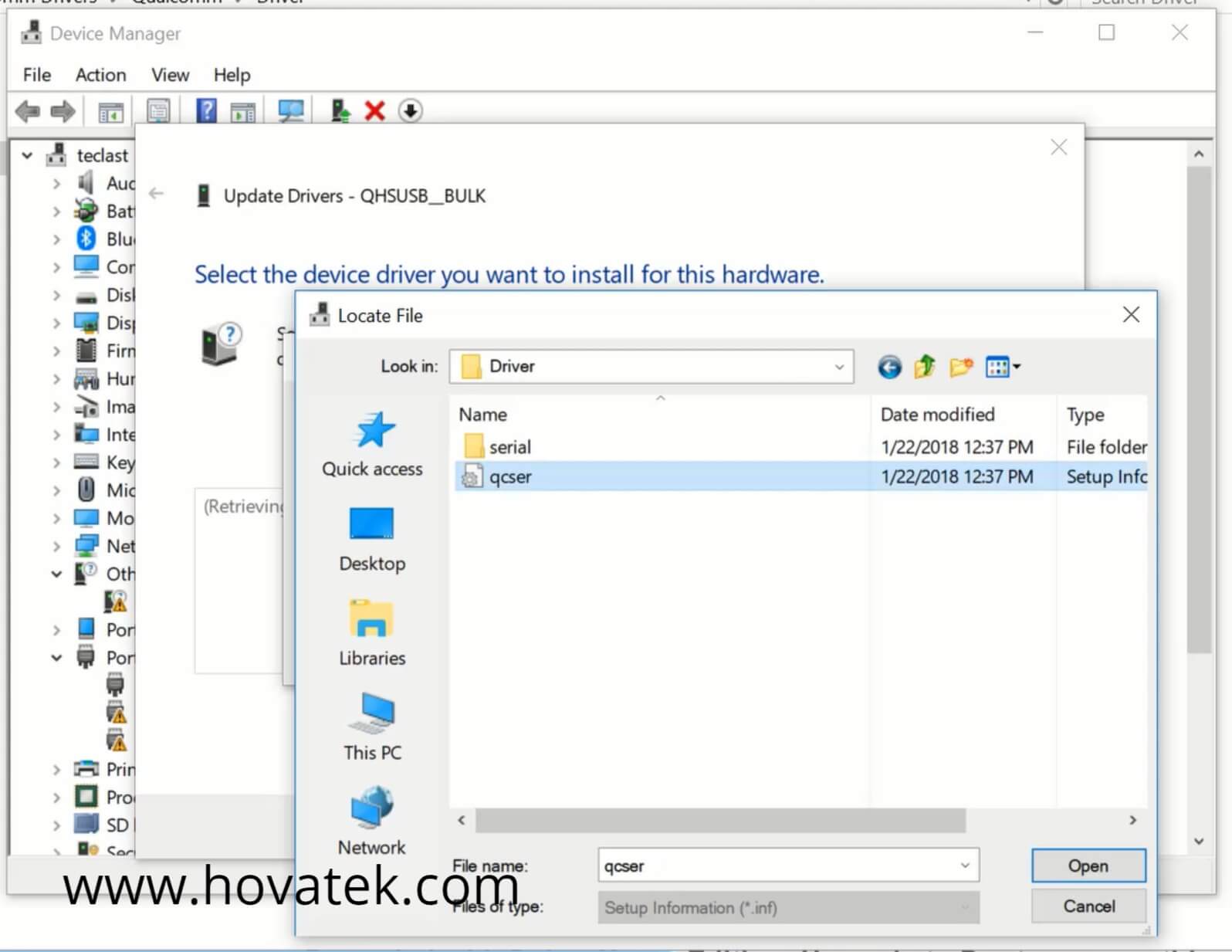Select the Mice category icon
Image resolution: width=1232 pixels, height=952 pixels.
pos(86,490)
